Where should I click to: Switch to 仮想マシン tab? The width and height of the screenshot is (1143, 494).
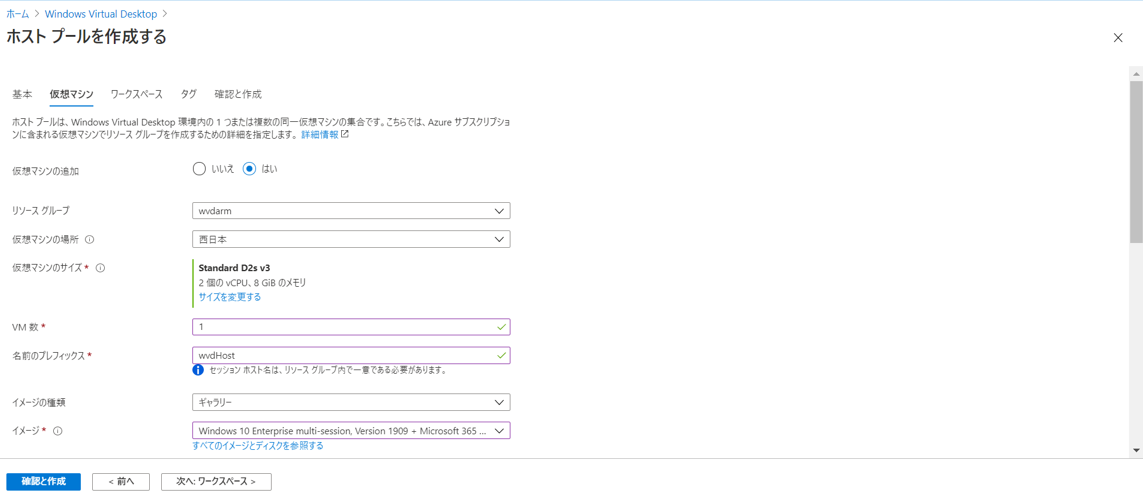click(71, 94)
